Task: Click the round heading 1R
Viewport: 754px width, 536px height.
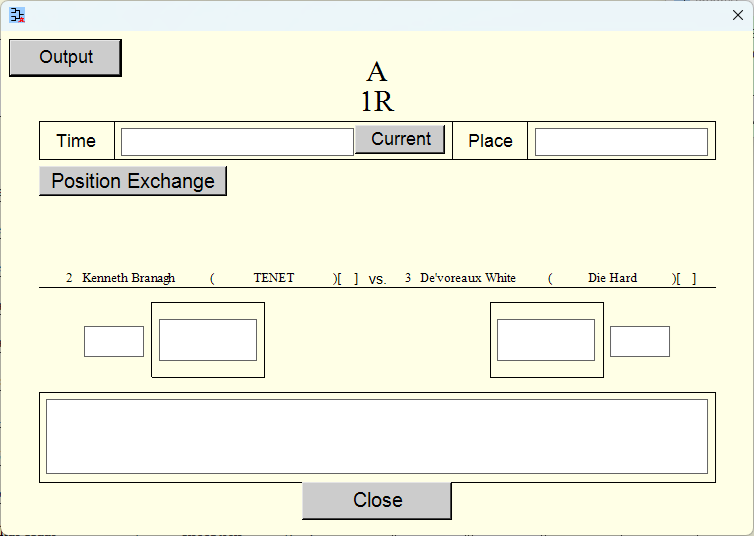Action: click(x=377, y=101)
